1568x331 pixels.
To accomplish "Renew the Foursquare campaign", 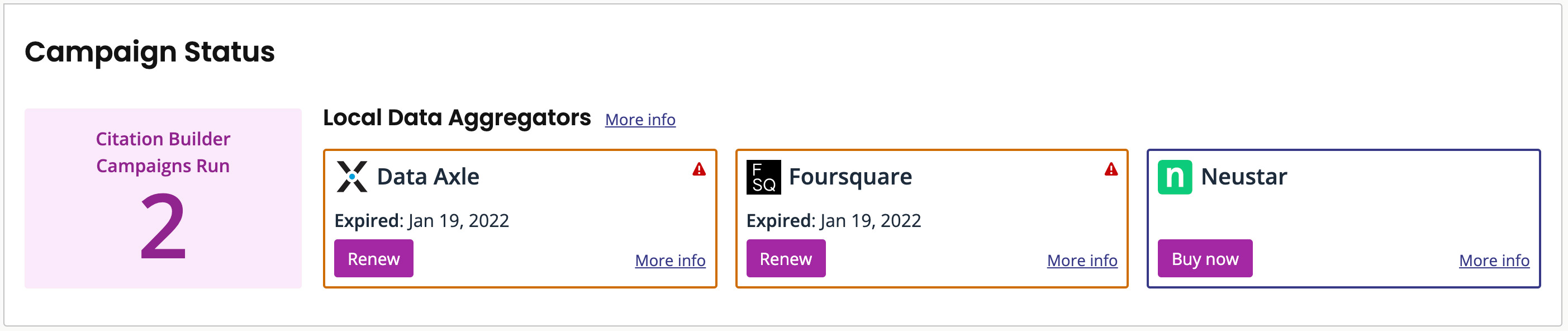I will pyautogui.click(x=785, y=258).
